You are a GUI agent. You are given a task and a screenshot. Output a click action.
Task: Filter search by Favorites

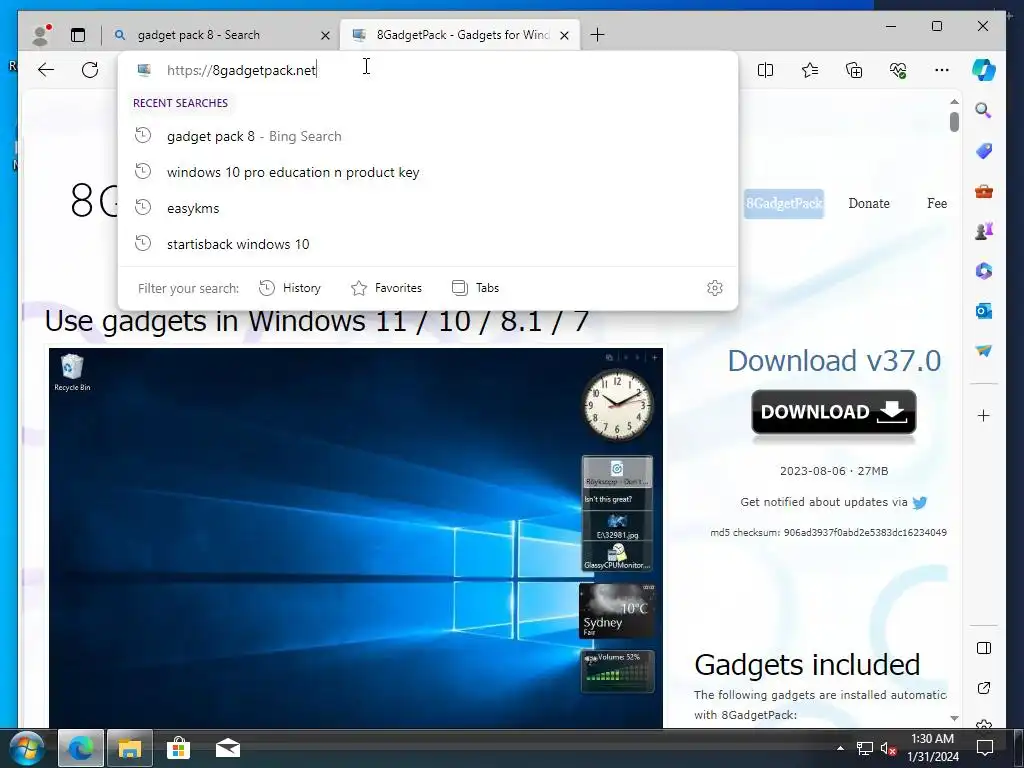point(387,288)
